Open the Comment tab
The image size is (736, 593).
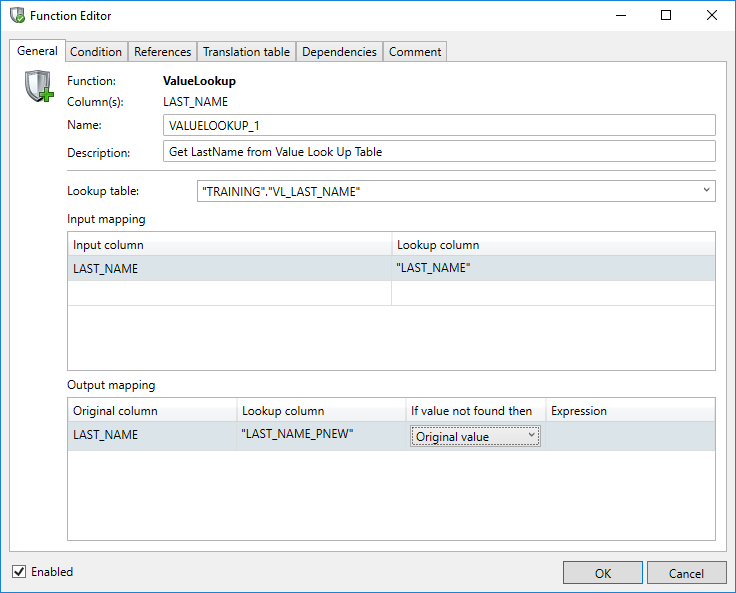coord(414,52)
